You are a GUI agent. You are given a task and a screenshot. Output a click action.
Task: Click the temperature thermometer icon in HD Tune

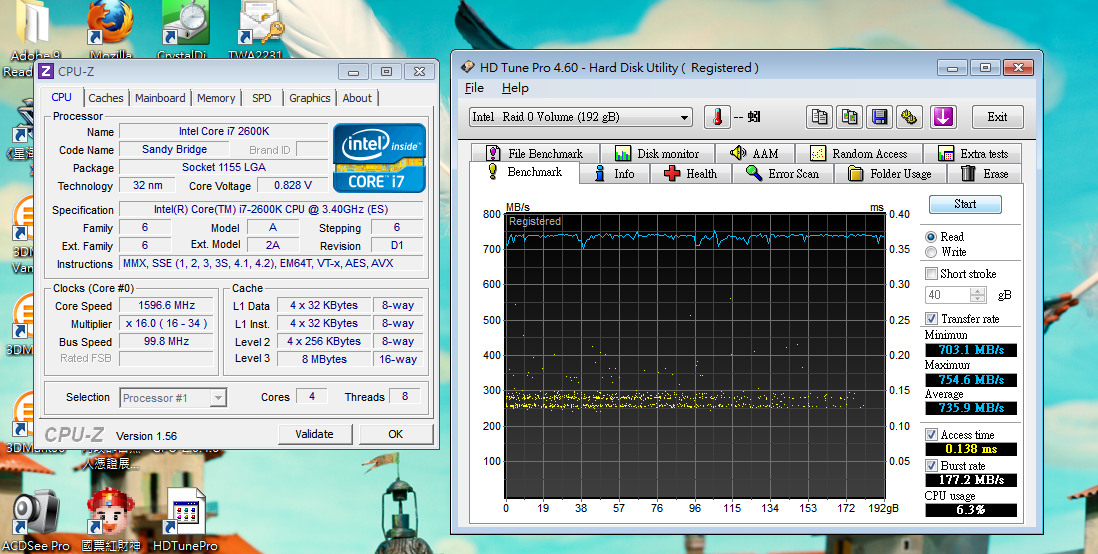[x=717, y=117]
